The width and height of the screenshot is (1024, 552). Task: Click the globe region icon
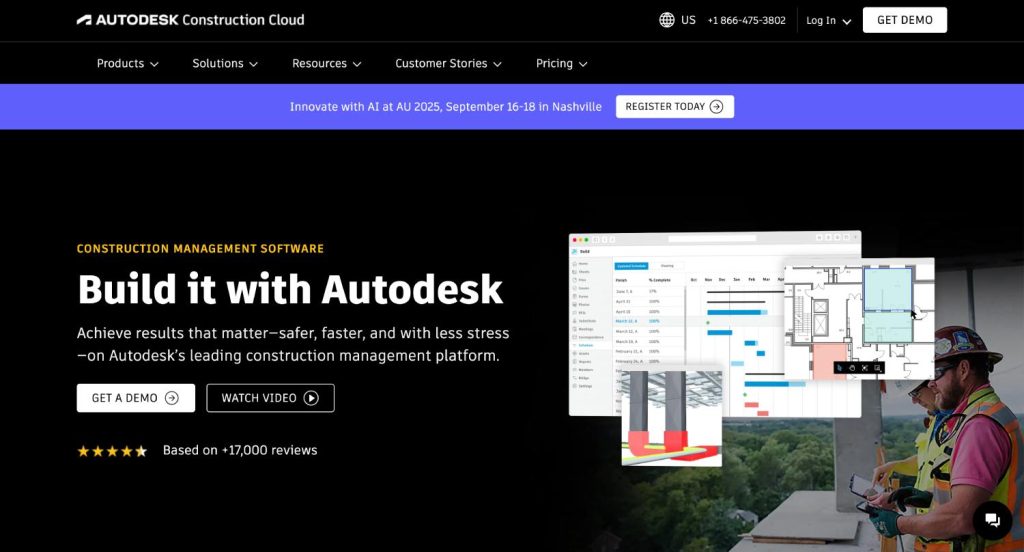pyautogui.click(x=666, y=20)
